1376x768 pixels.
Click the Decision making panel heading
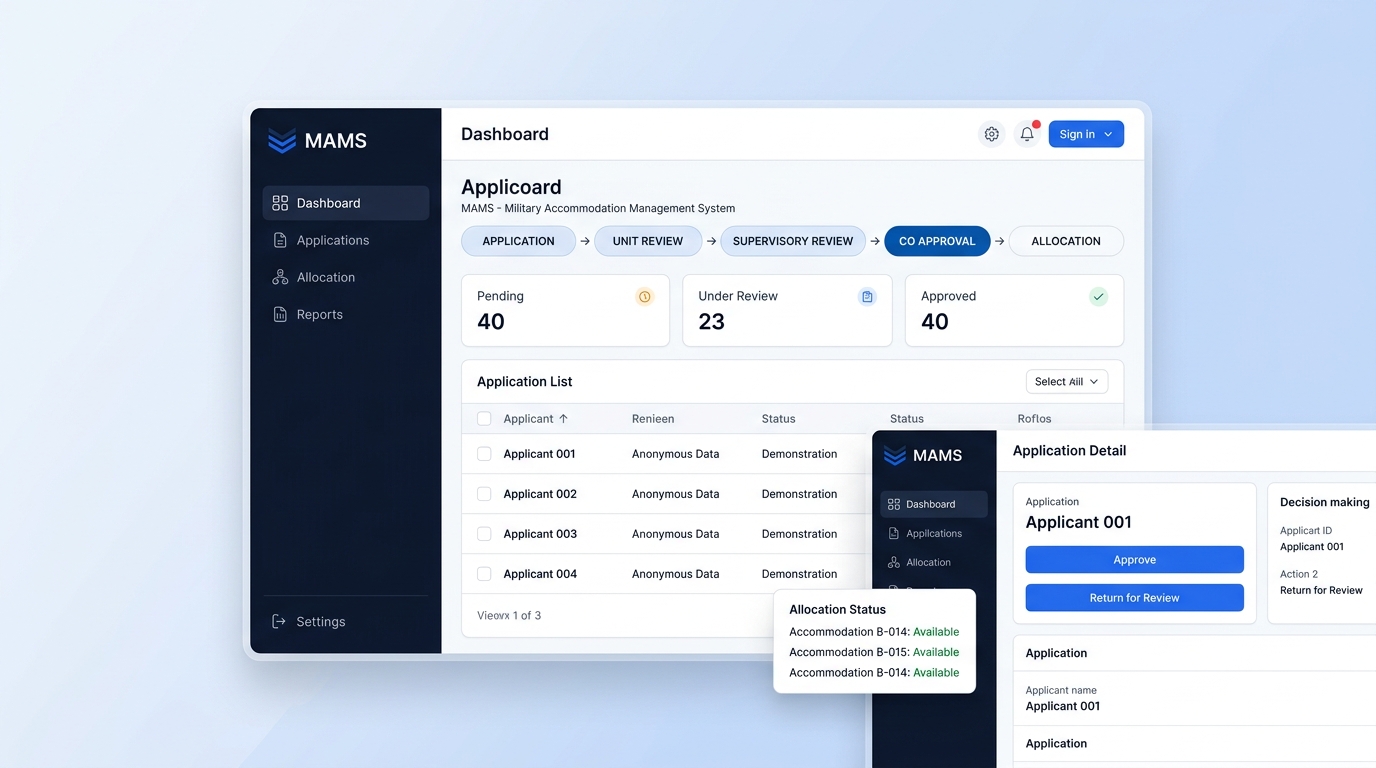click(1325, 502)
